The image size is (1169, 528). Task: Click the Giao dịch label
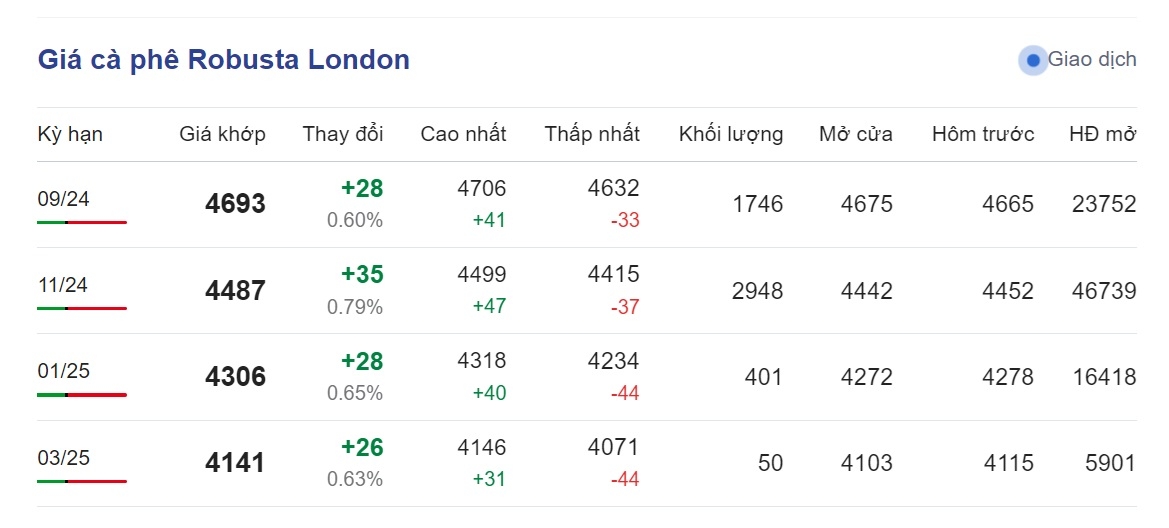[1092, 60]
